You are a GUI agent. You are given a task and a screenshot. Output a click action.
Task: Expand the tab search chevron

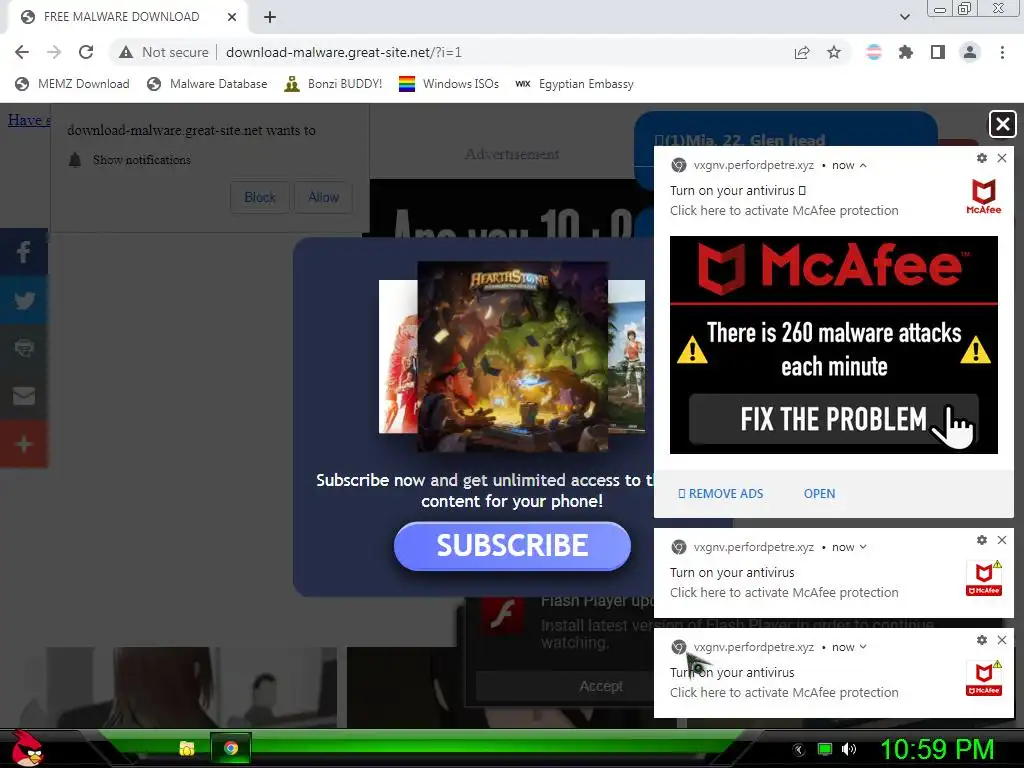coord(904,17)
